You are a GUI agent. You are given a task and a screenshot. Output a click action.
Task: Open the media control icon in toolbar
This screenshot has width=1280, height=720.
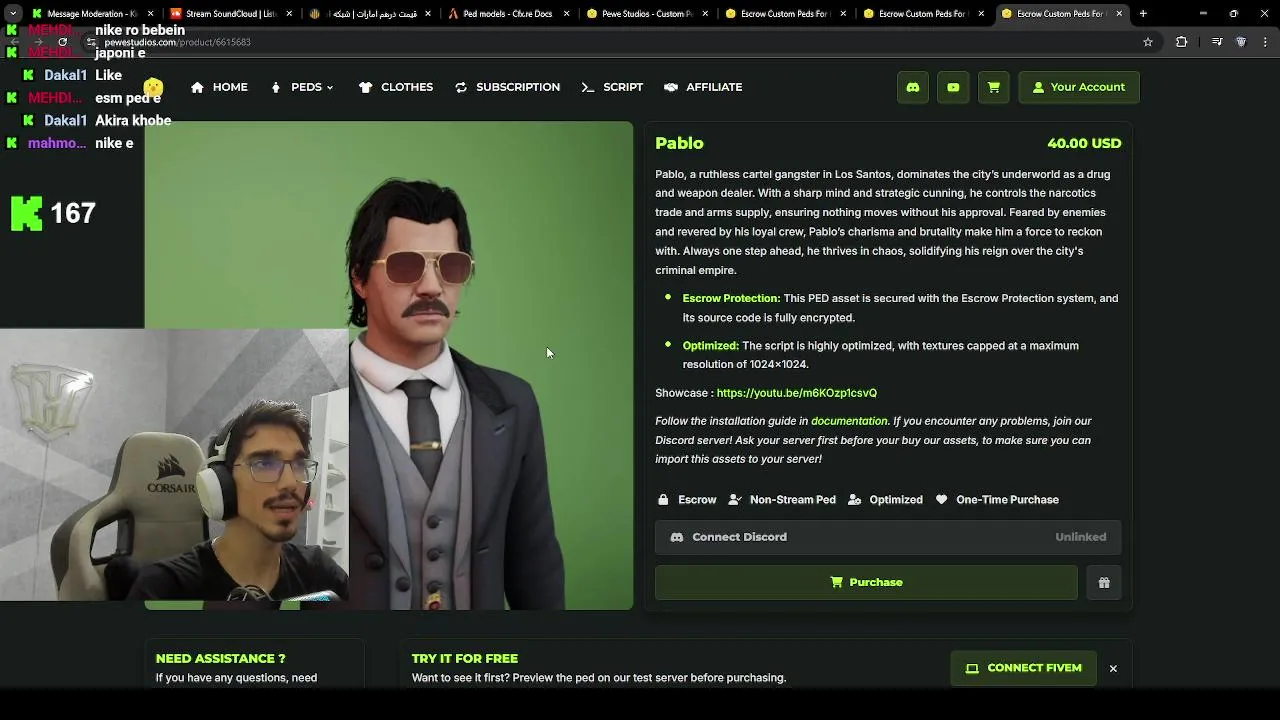point(1217,42)
